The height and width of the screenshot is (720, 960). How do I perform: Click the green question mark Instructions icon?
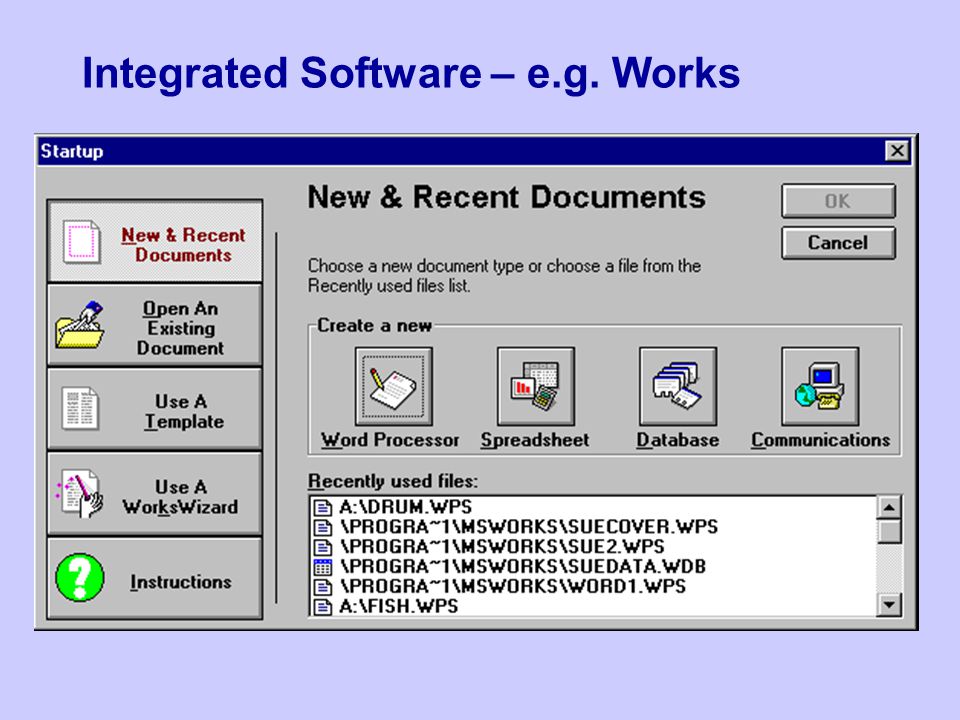point(80,577)
